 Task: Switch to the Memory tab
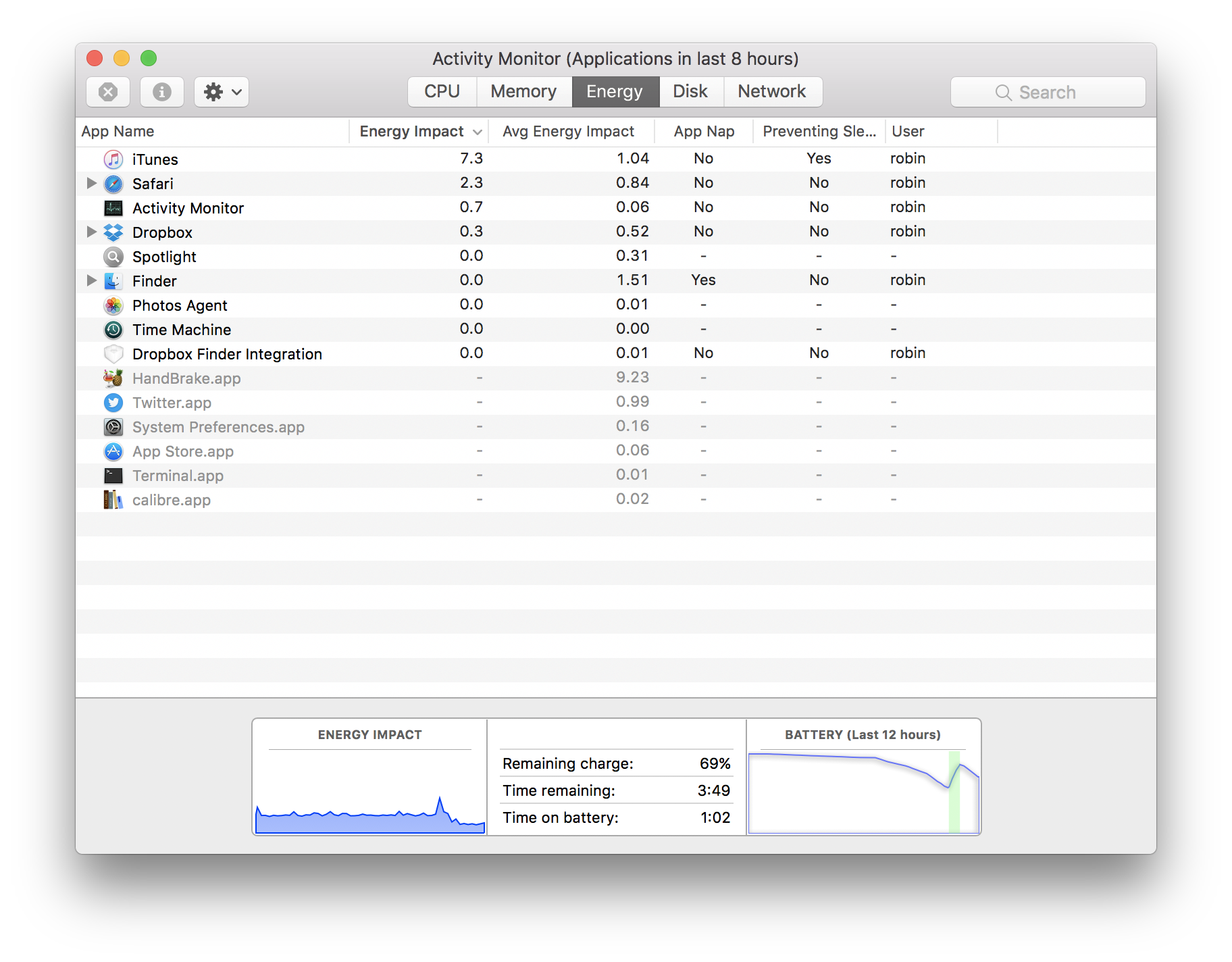pos(524,92)
